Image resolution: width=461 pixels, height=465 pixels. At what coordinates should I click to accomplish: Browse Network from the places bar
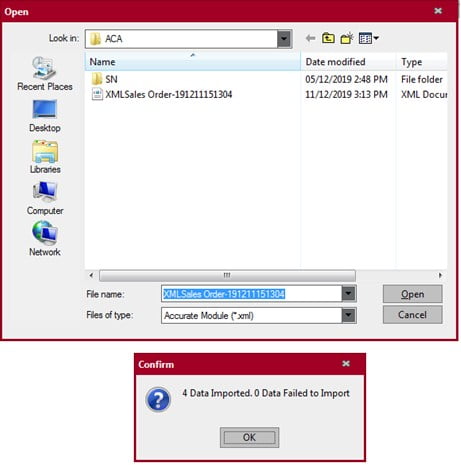pos(45,239)
